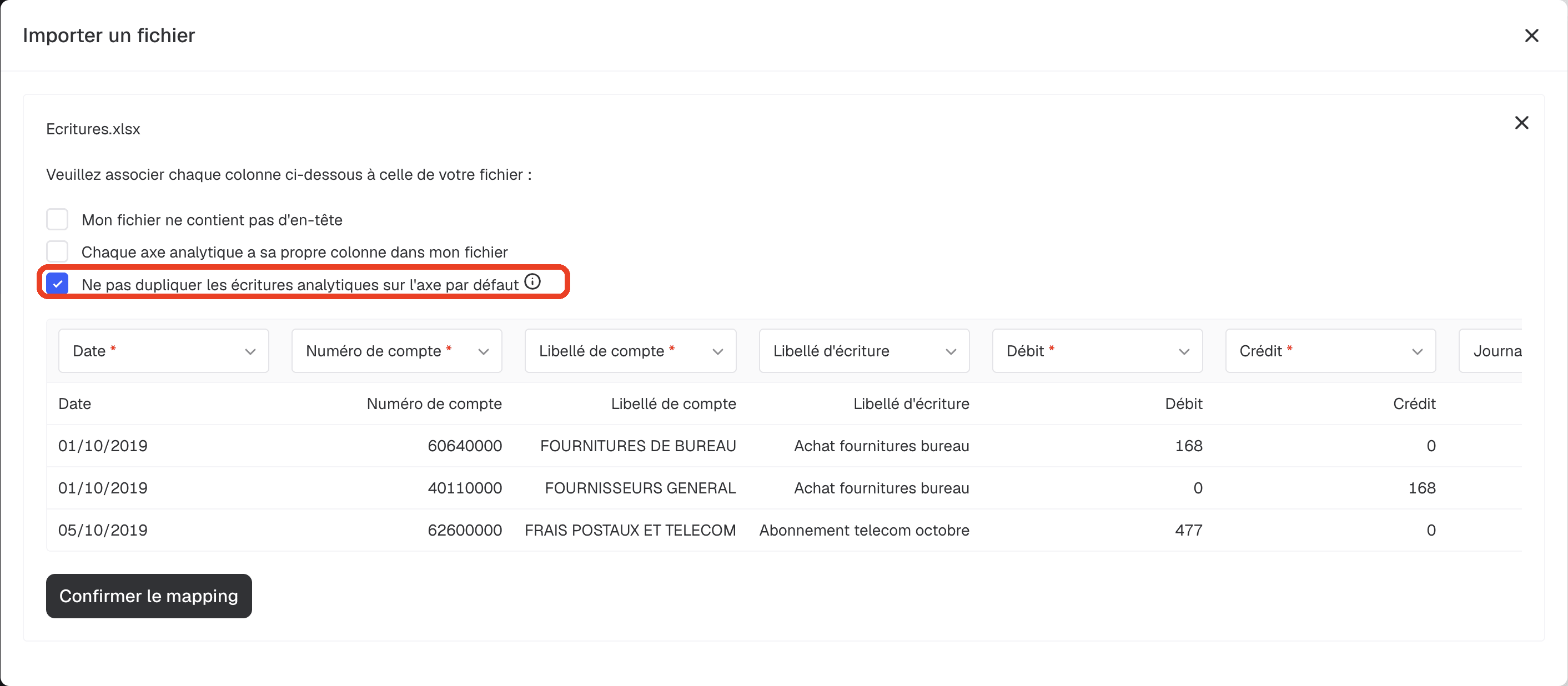Screen dimensions: 1568x686
Task: Click the Libellé d'écriture table header
Action: [x=911, y=403]
